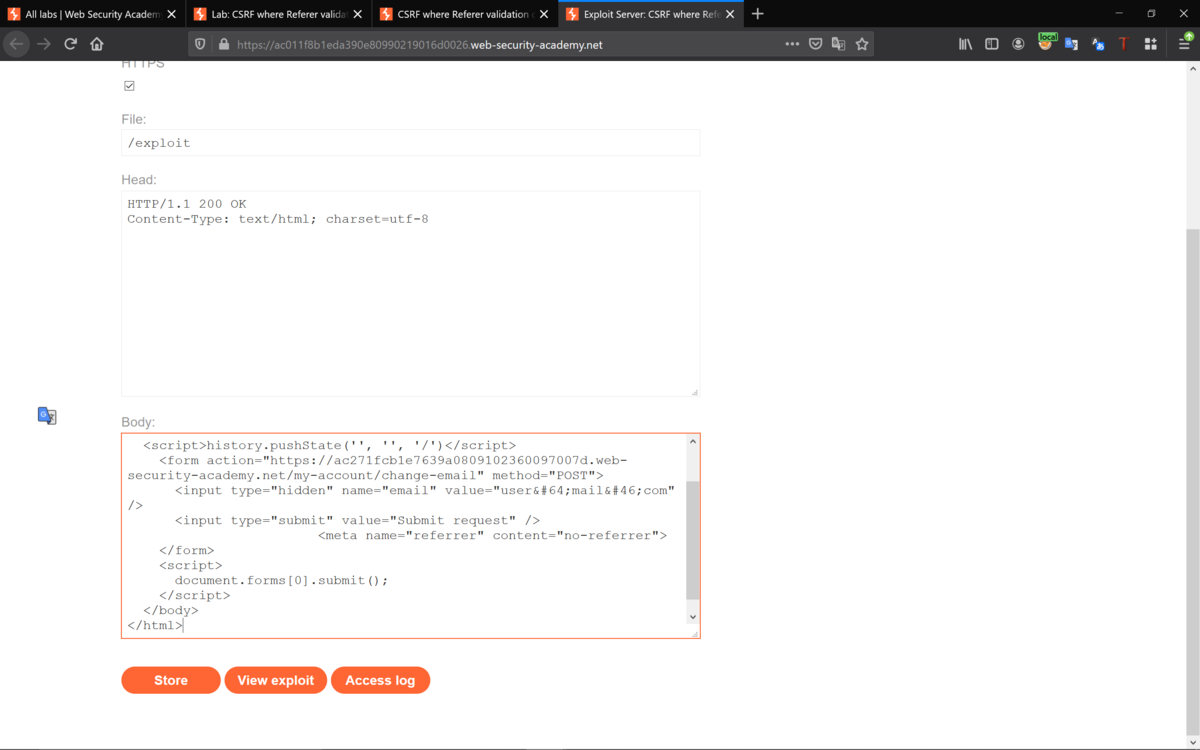
Task: Click the browser forward arrow
Action: (43, 44)
